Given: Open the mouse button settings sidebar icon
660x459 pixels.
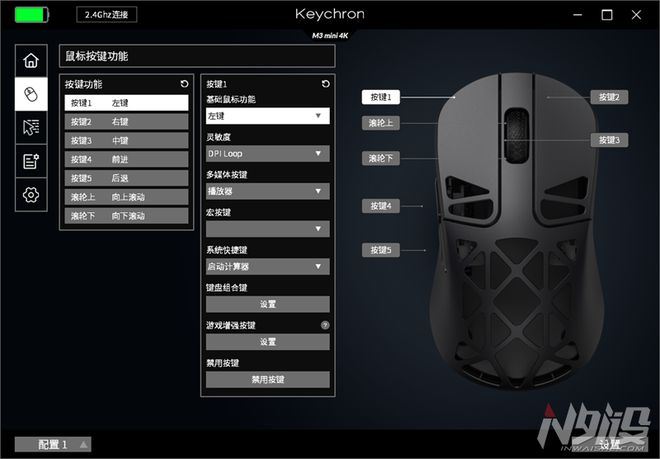Looking at the screenshot, I should [x=31, y=94].
